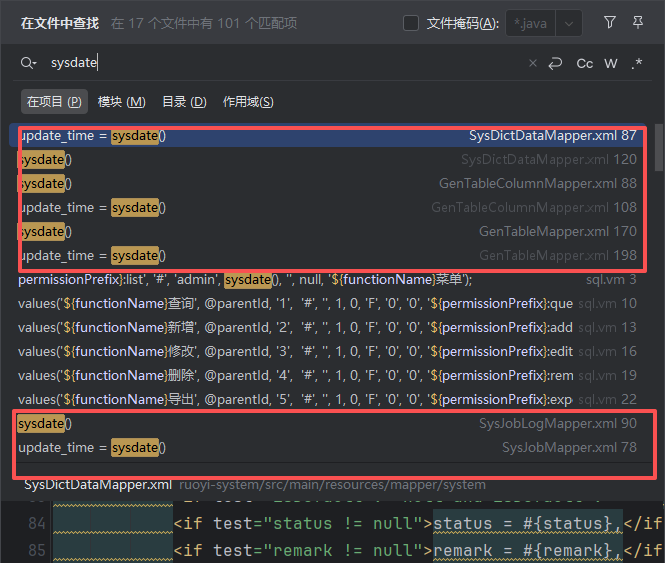
Task: Click preview file name SysDictDataMapper.xml
Action: [x=98, y=485]
